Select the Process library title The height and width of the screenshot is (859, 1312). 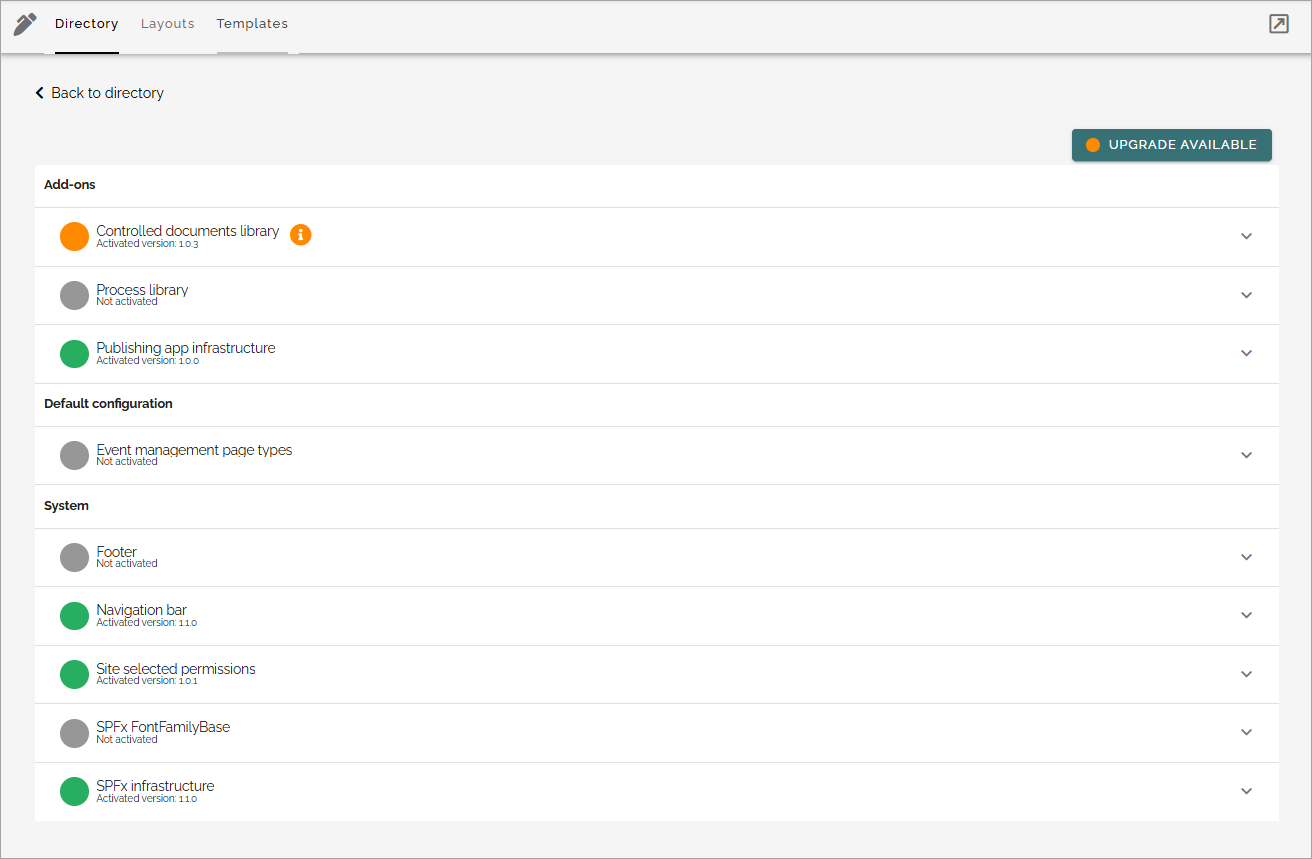coord(142,290)
